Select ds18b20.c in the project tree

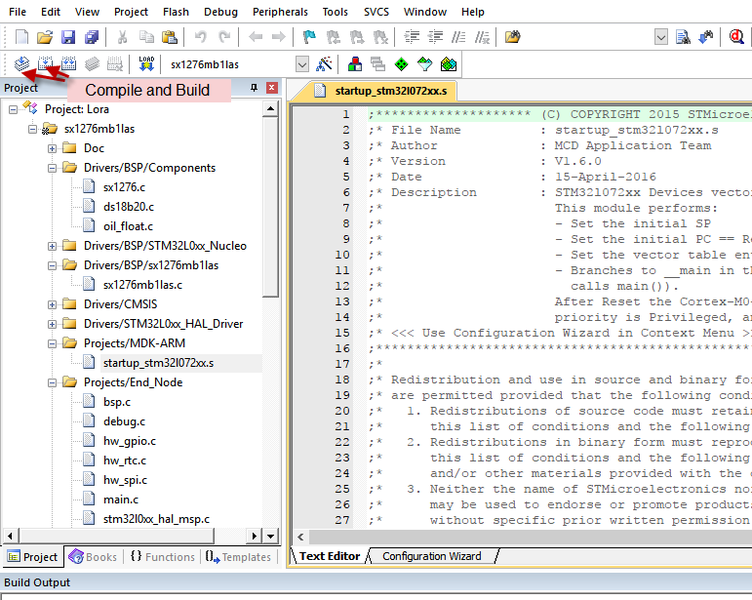pyautogui.click(x=129, y=207)
